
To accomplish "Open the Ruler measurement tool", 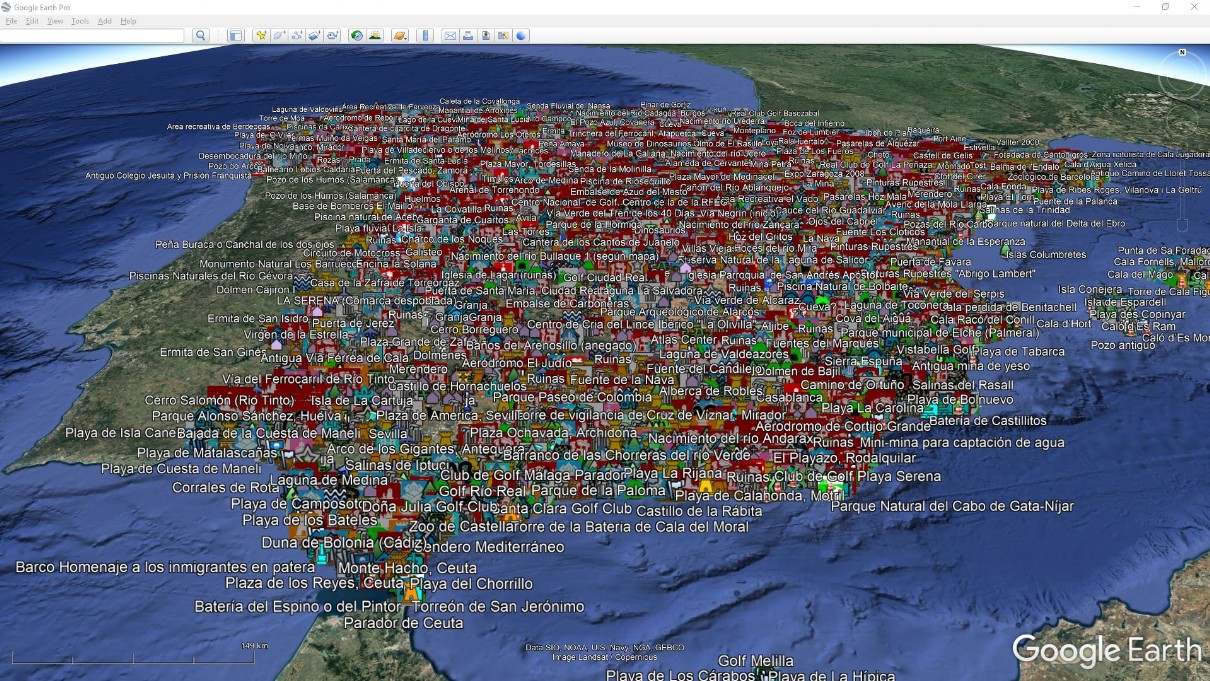I will pyautogui.click(x=425, y=36).
